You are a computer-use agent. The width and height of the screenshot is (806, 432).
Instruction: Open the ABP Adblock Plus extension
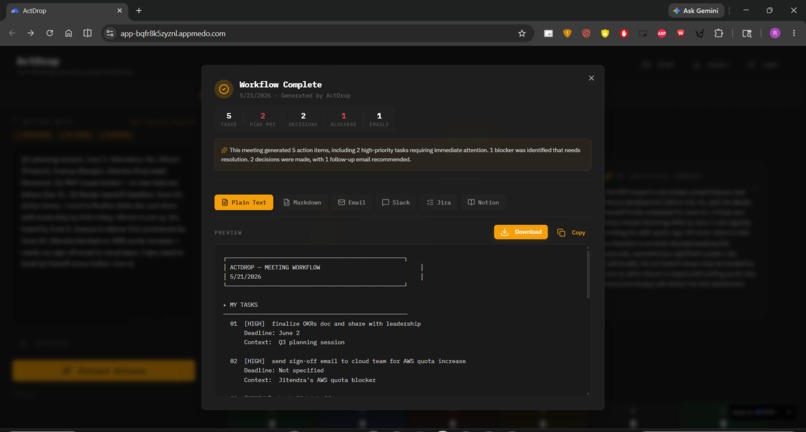[x=662, y=33]
